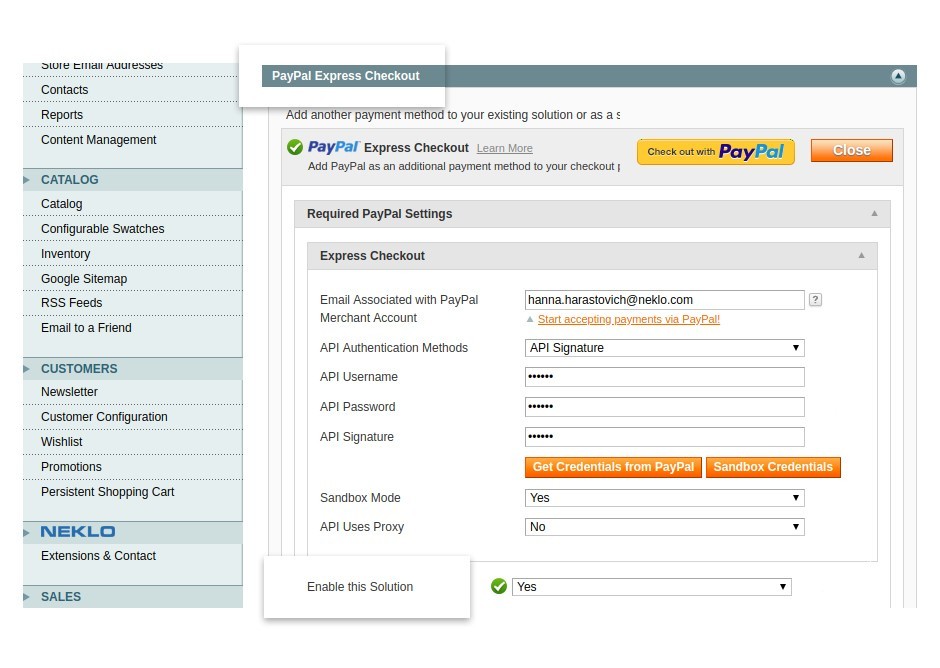
Task: Click the API Uses Proxy label
Action: [361, 527]
